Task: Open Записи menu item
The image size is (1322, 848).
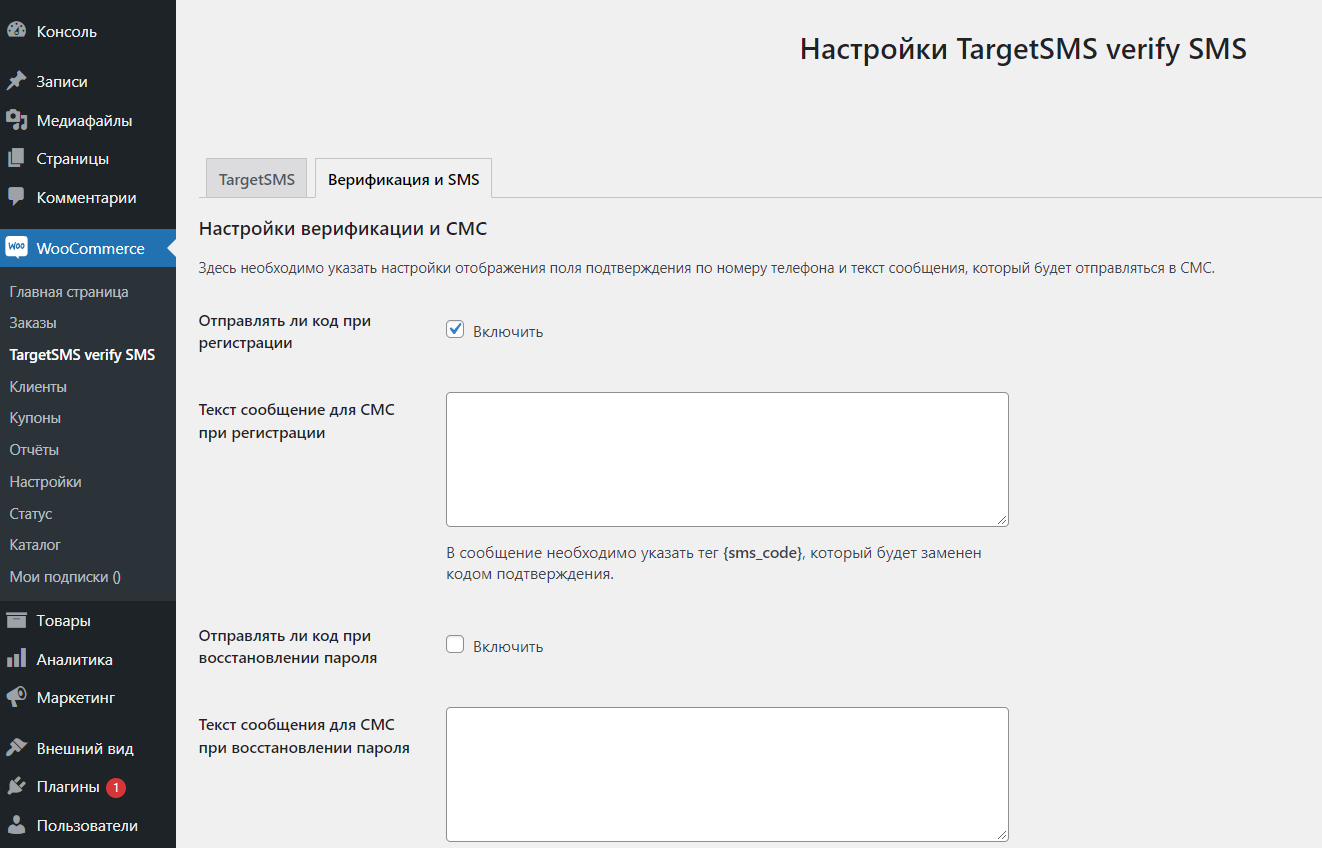Action: pos(88,82)
